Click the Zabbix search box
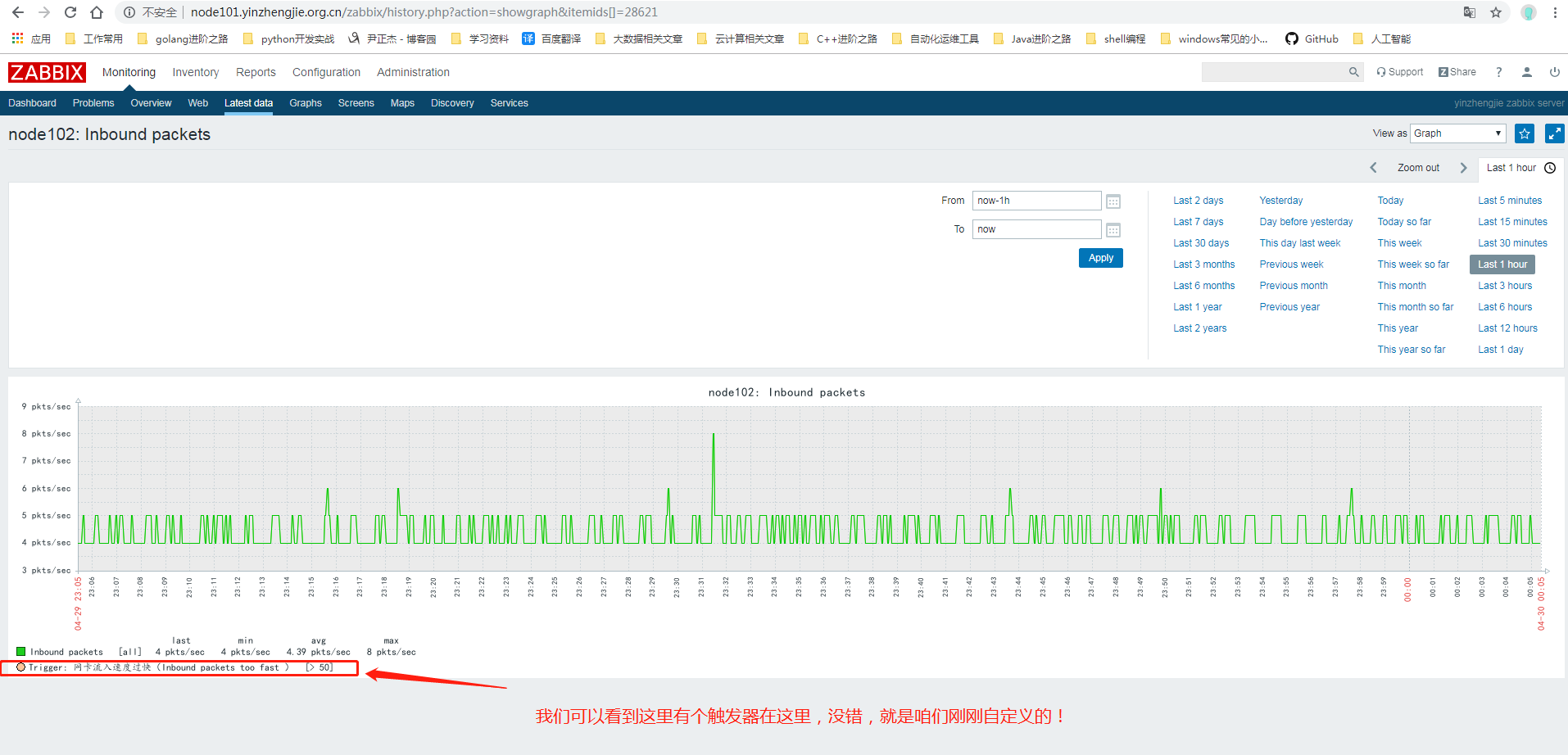This screenshot has width=1568, height=755. click(x=1274, y=72)
